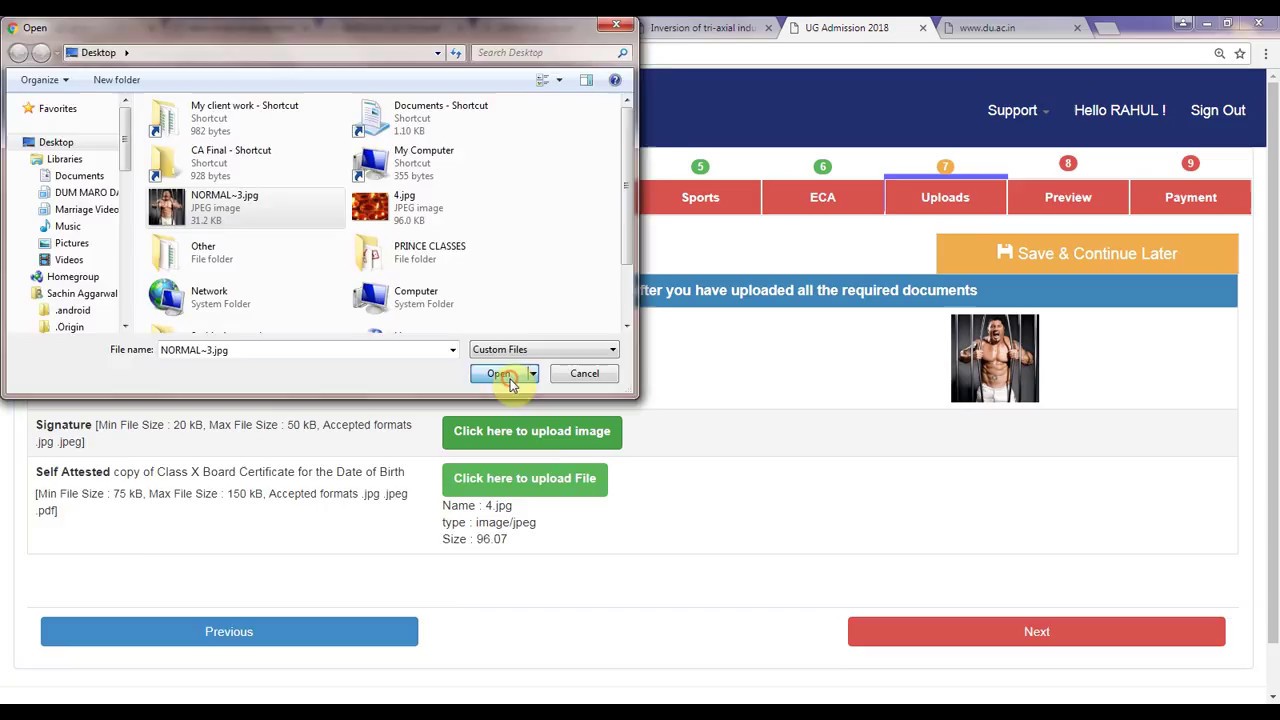Viewport: 1280px width, 720px height.
Task: Select the NORMAL~3.jpg image file
Action: (245, 207)
